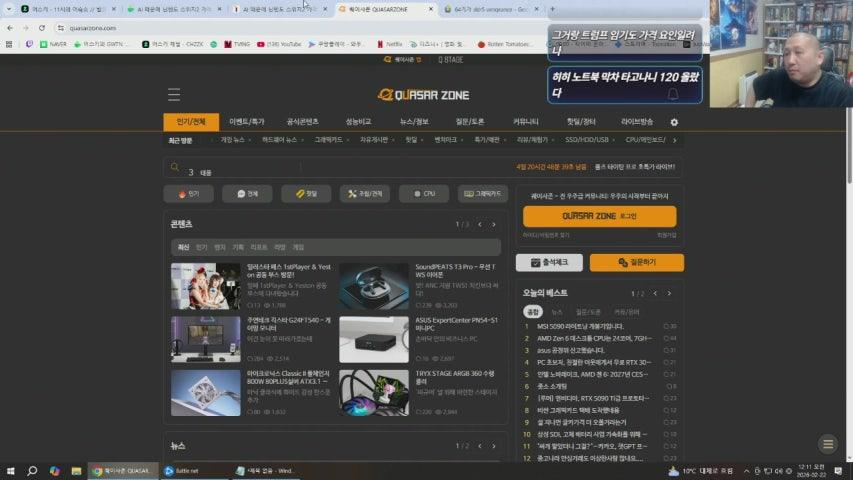Image resolution: width=853 pixels, height=480 pixels.
Task: Open the TRYX STAGE ARGB 360 thumbnail
Action: click(374, 393)
